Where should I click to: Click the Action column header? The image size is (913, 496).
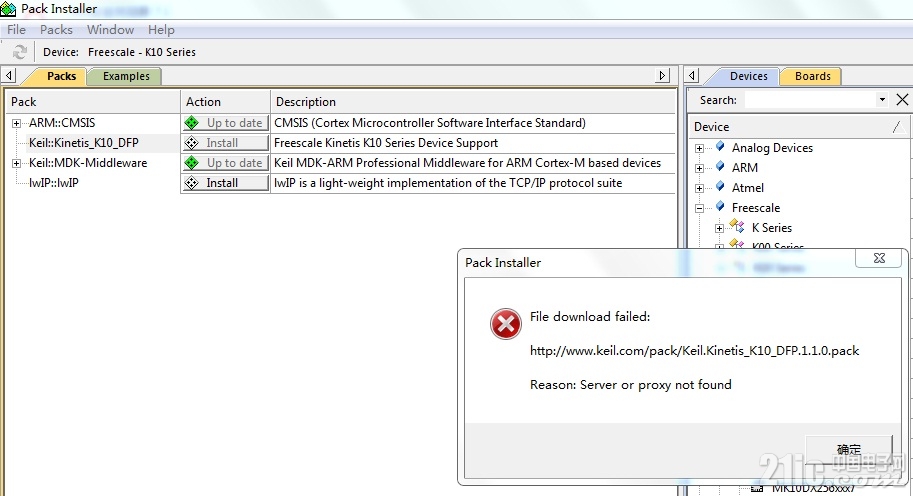pos(225,102)
